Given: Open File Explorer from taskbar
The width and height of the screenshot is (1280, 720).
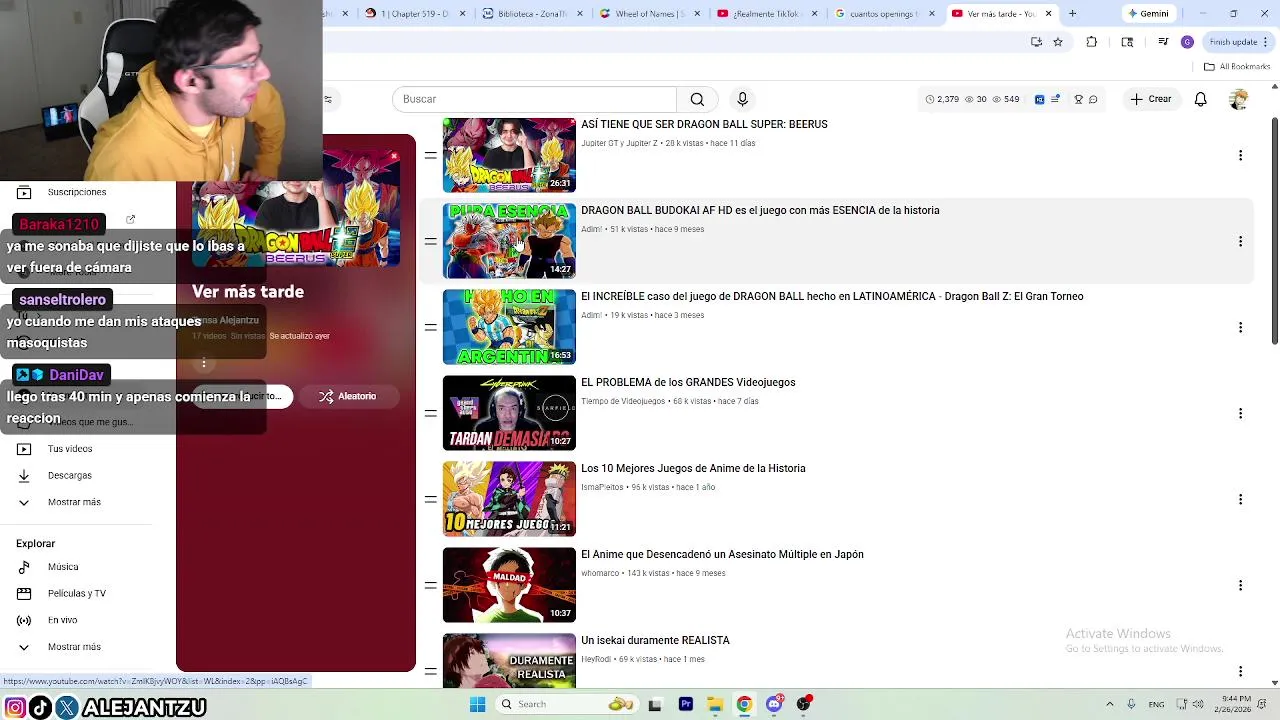Looking at the screenshot, I should 714,704.
